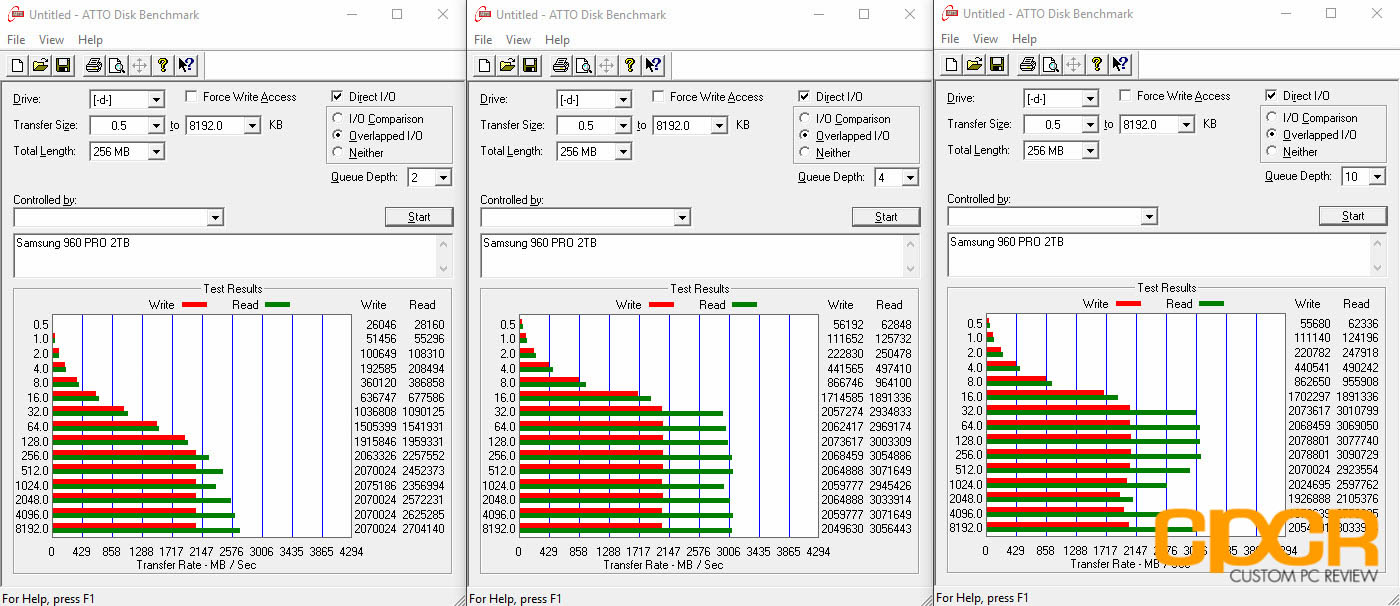The image size is (1400, 606).
Task: Click the write value 26046 in the left window
Action: [x=379, y=325]
